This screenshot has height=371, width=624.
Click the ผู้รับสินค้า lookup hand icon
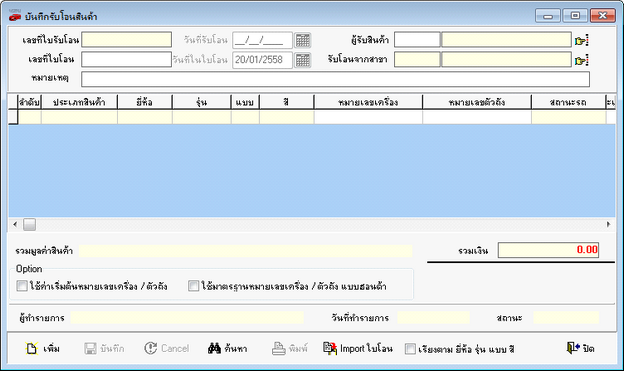[x=581, y=40]
